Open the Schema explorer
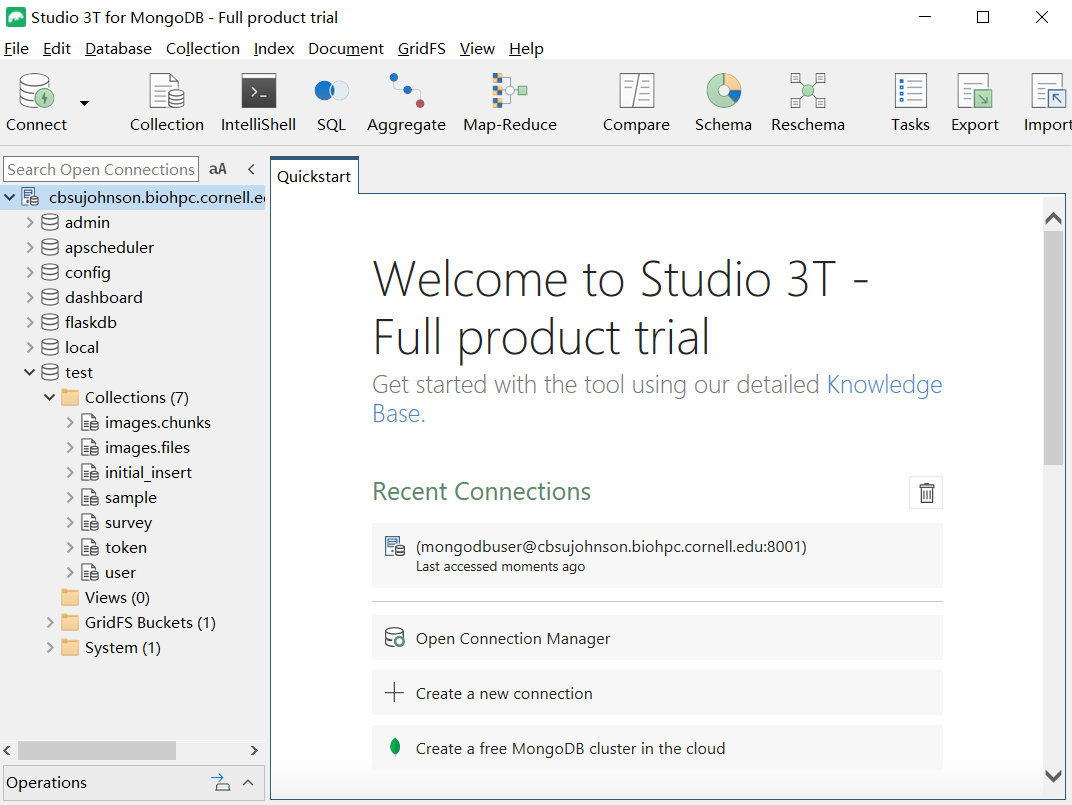Screen dimensions: 1072x805 point(723,103)
